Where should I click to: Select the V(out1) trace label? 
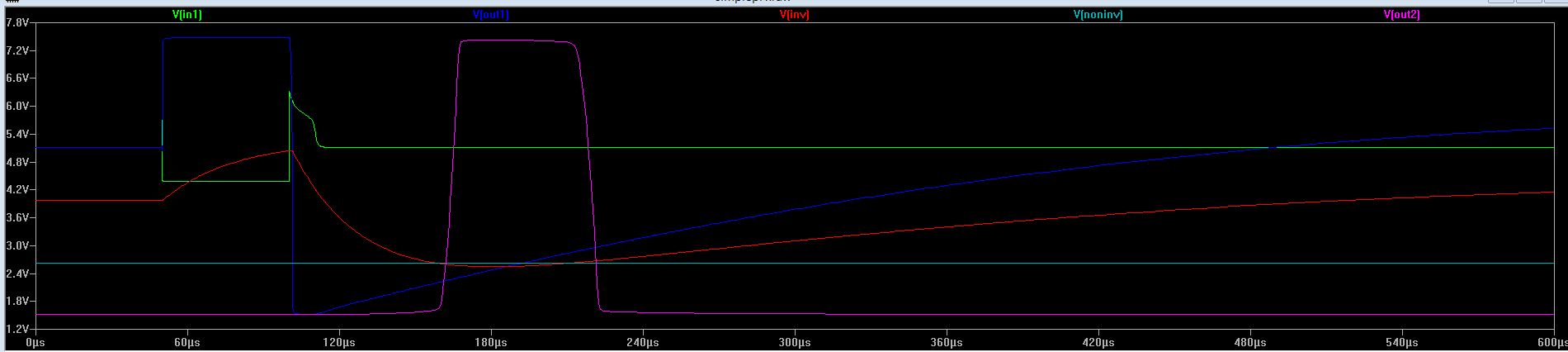tap(490, 15)
